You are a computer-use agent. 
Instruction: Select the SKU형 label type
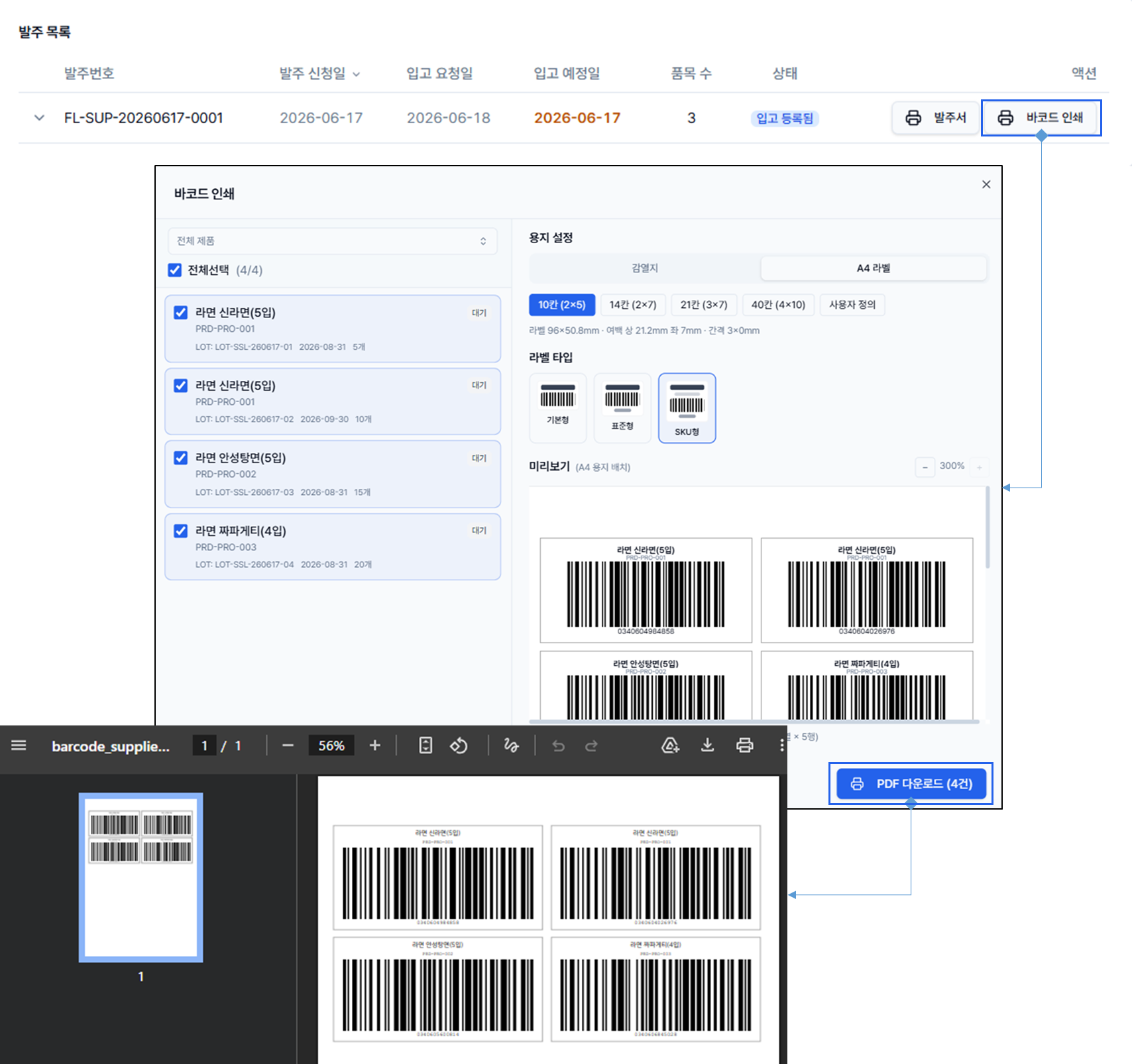687,407
